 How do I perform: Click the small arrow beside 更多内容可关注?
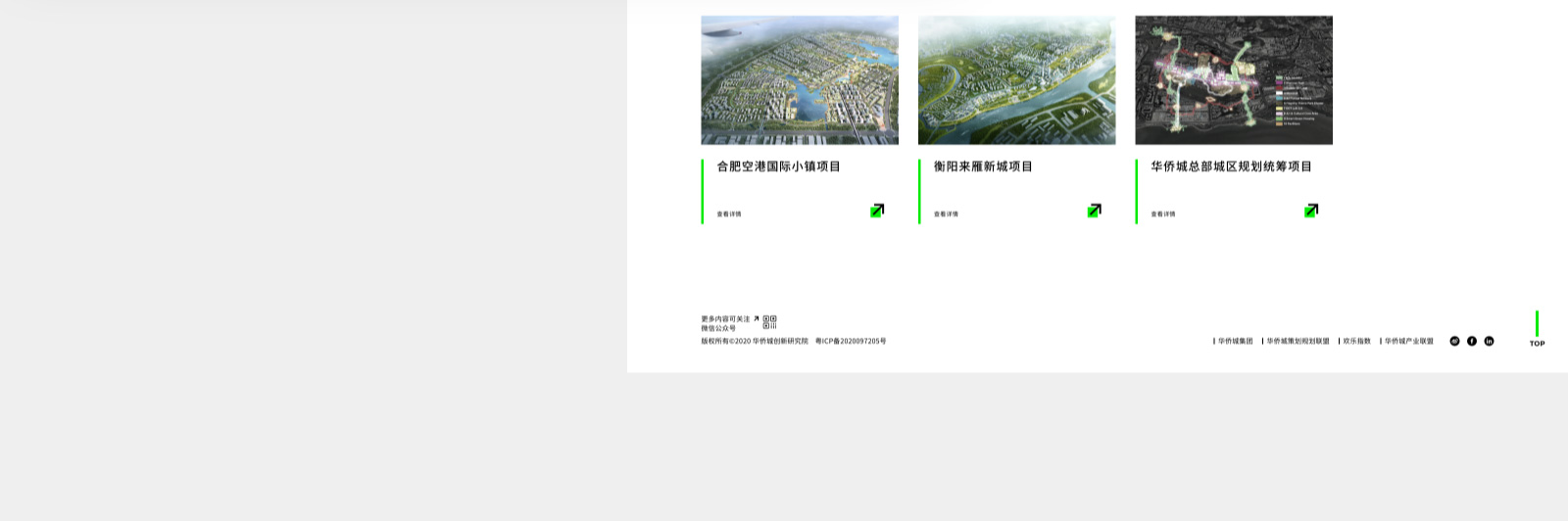click(757, 318)
